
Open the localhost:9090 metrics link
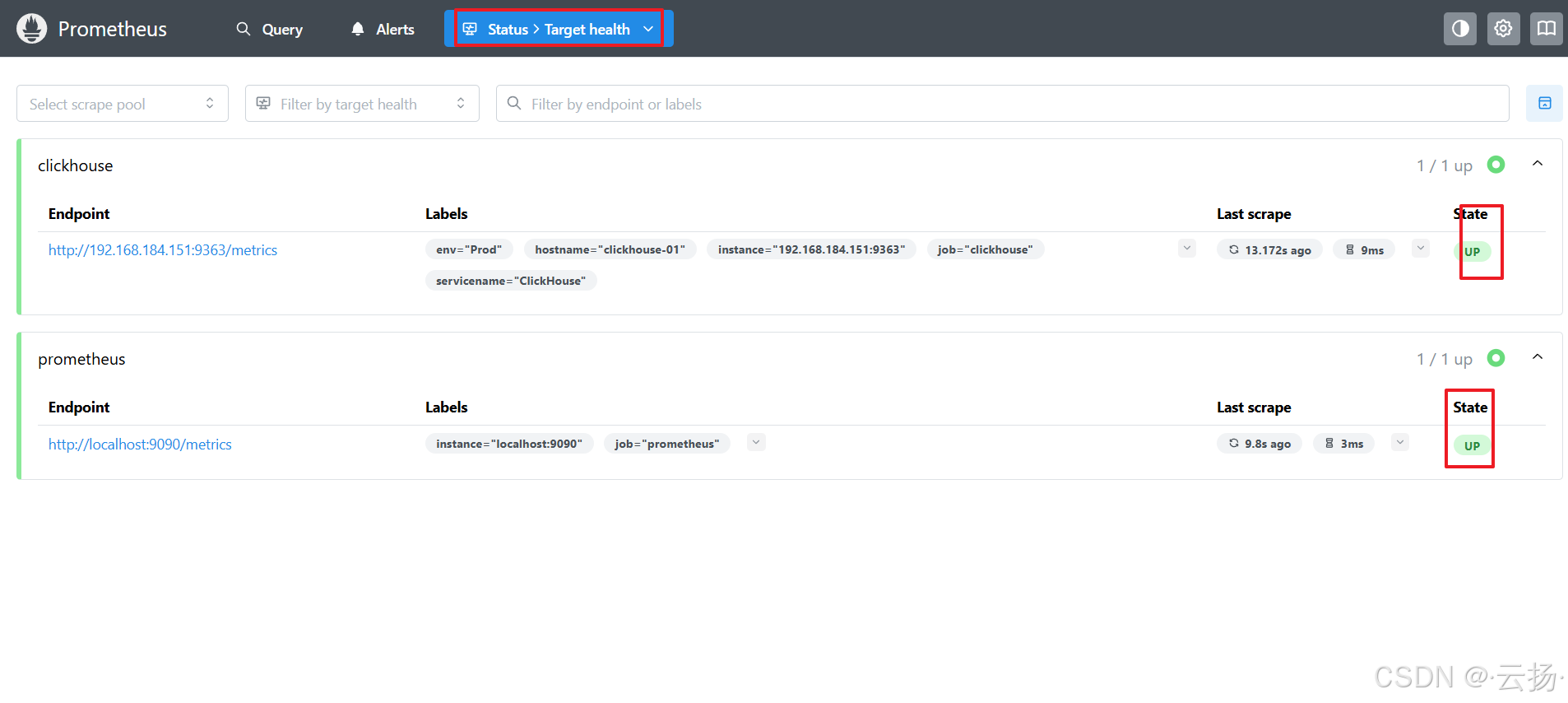[x=140, y=445]
